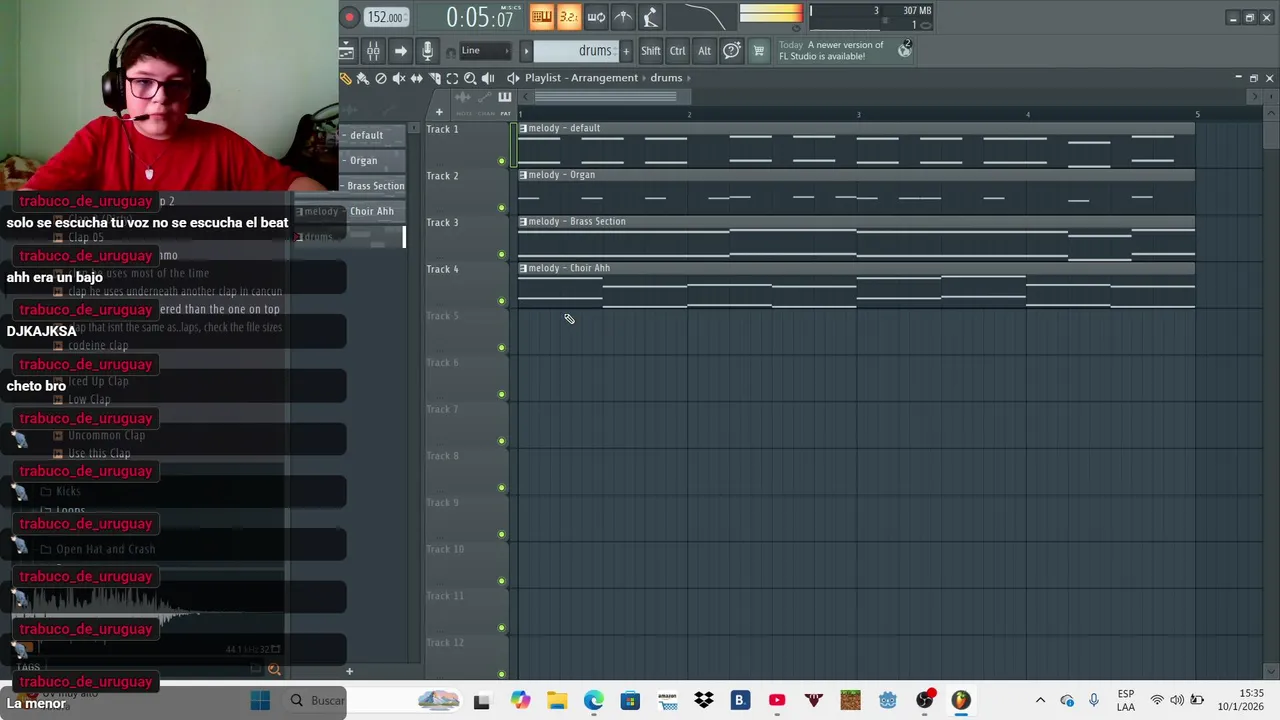
Task: Open the mixer icon
Action: [373, 51]
